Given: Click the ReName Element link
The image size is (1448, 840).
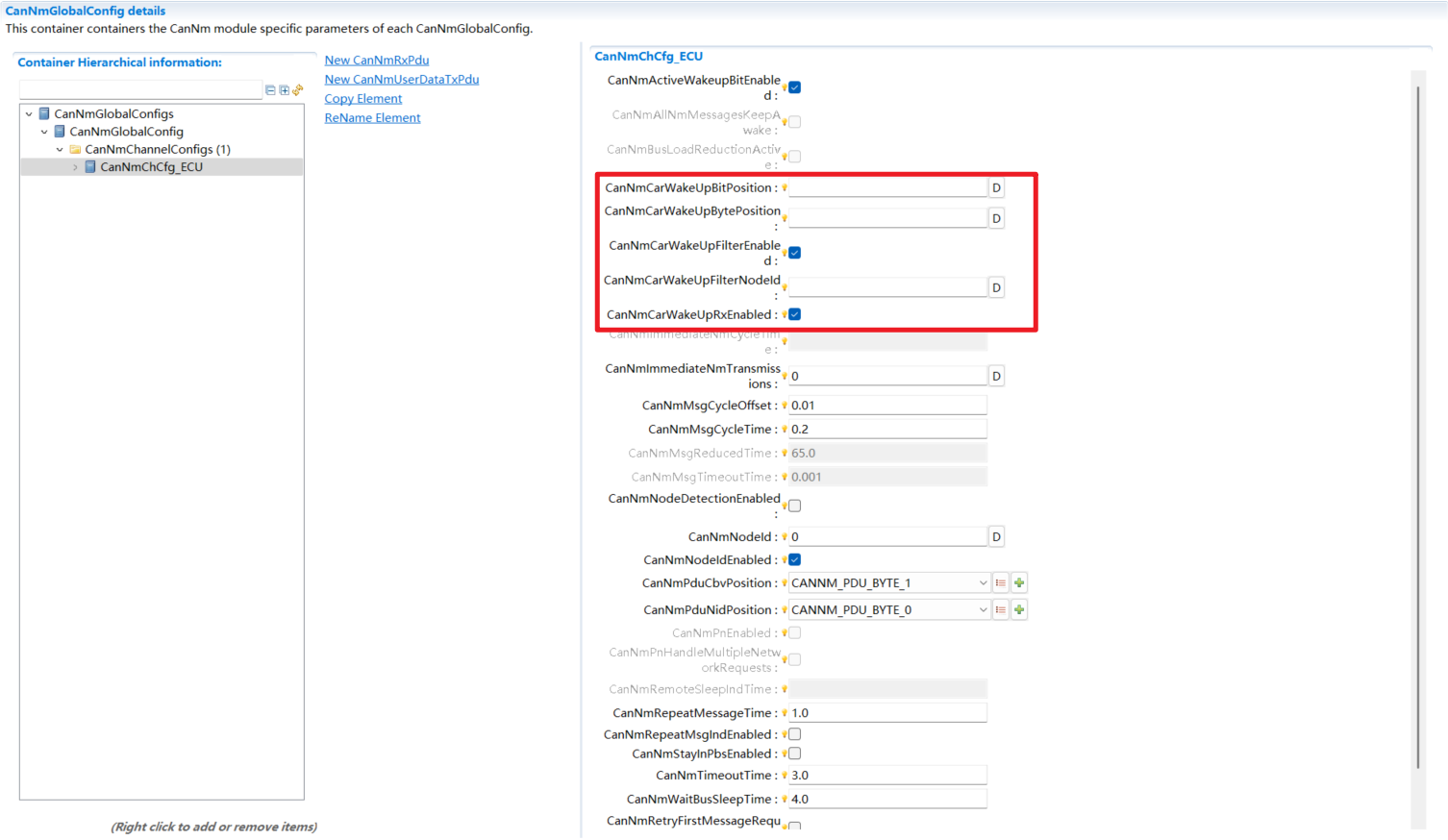Looking at the screenshot, I should tap(372, 118).
